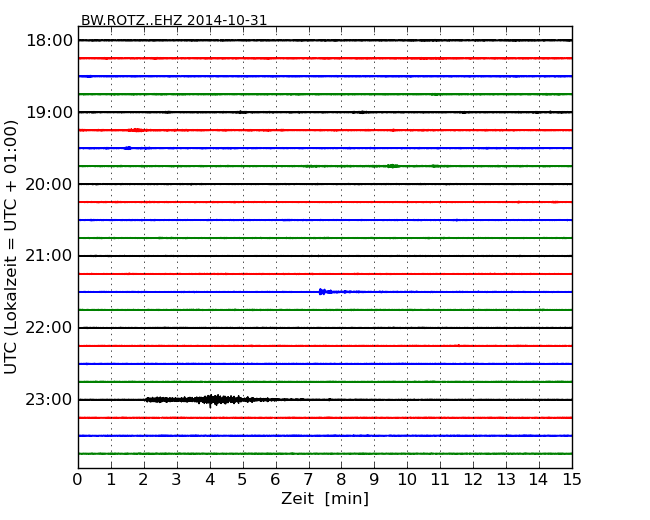
Task: Click x-axis tick label 2
Action: click(143, 480)
